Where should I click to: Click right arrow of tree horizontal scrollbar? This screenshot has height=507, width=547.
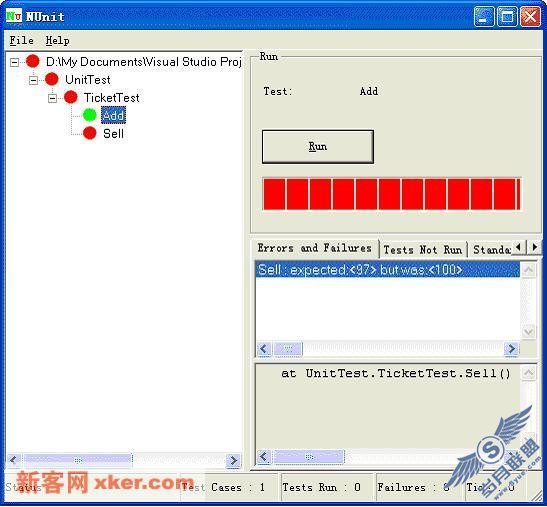233,461
